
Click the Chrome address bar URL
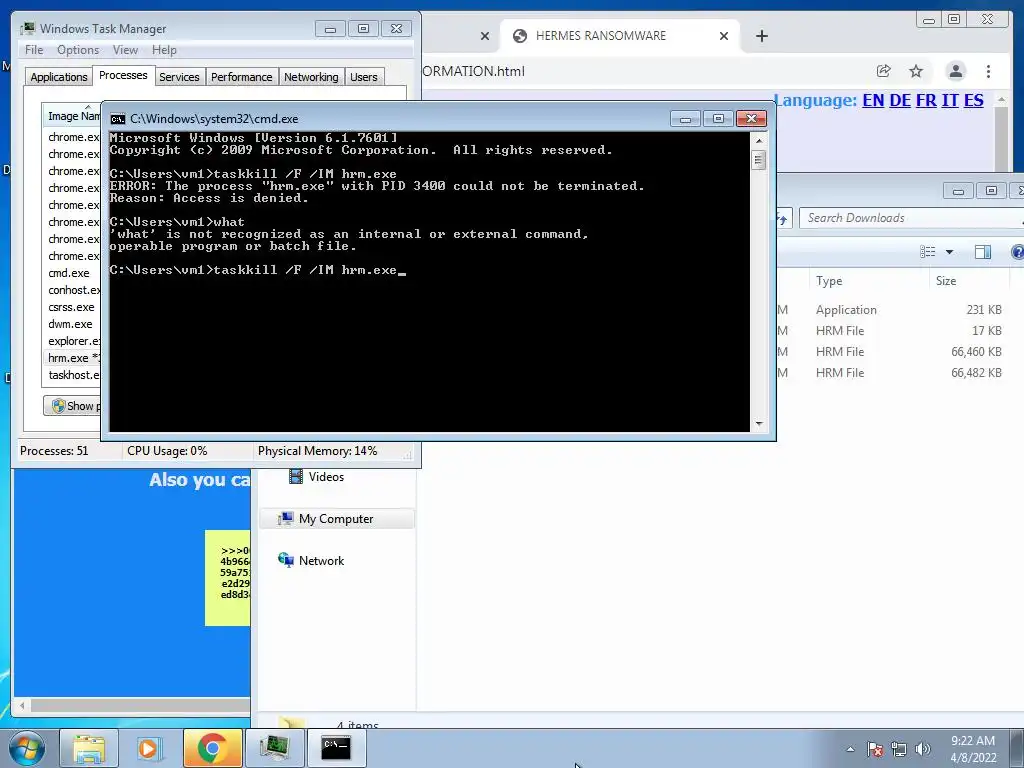tap(473, 71)
